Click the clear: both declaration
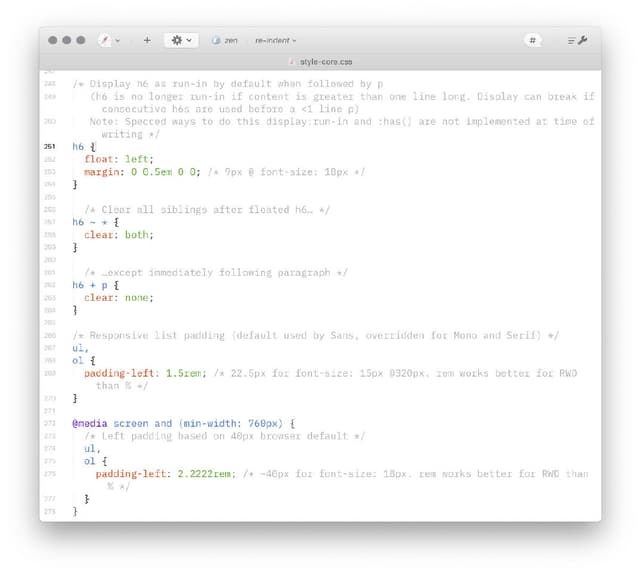 118,235
